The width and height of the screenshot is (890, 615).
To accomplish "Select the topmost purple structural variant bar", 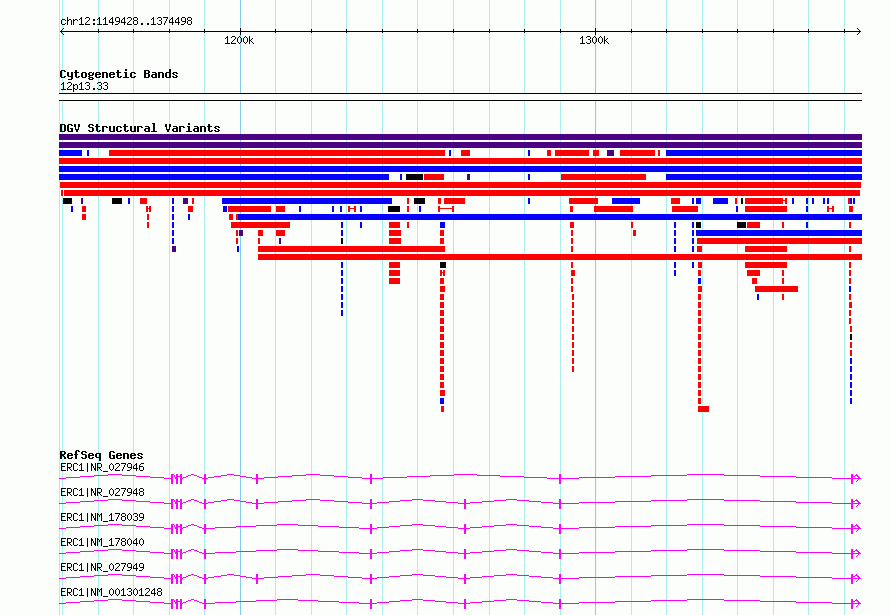I will click(x=460, y=137).
